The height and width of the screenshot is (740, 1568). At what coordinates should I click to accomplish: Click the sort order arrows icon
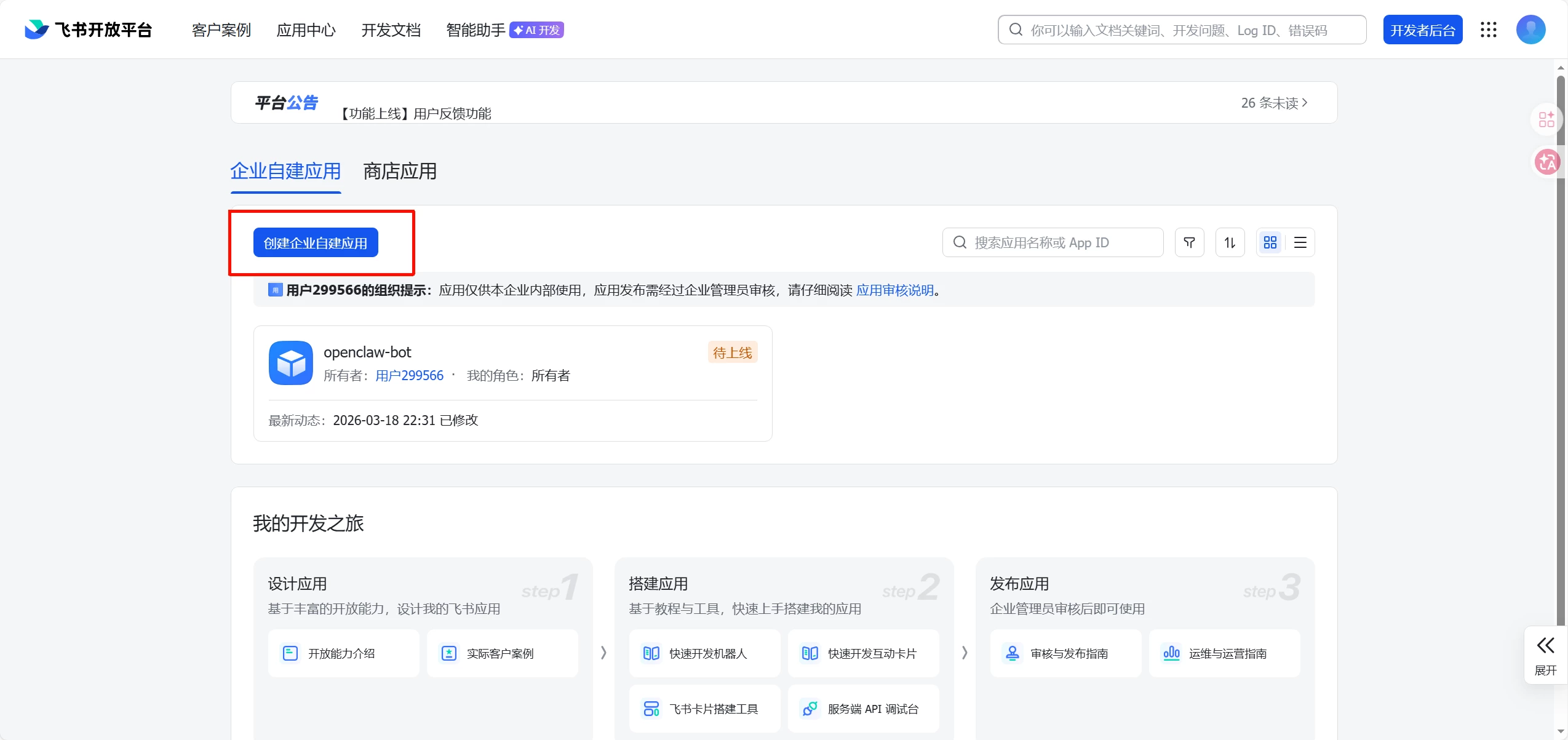(1230, 242)
